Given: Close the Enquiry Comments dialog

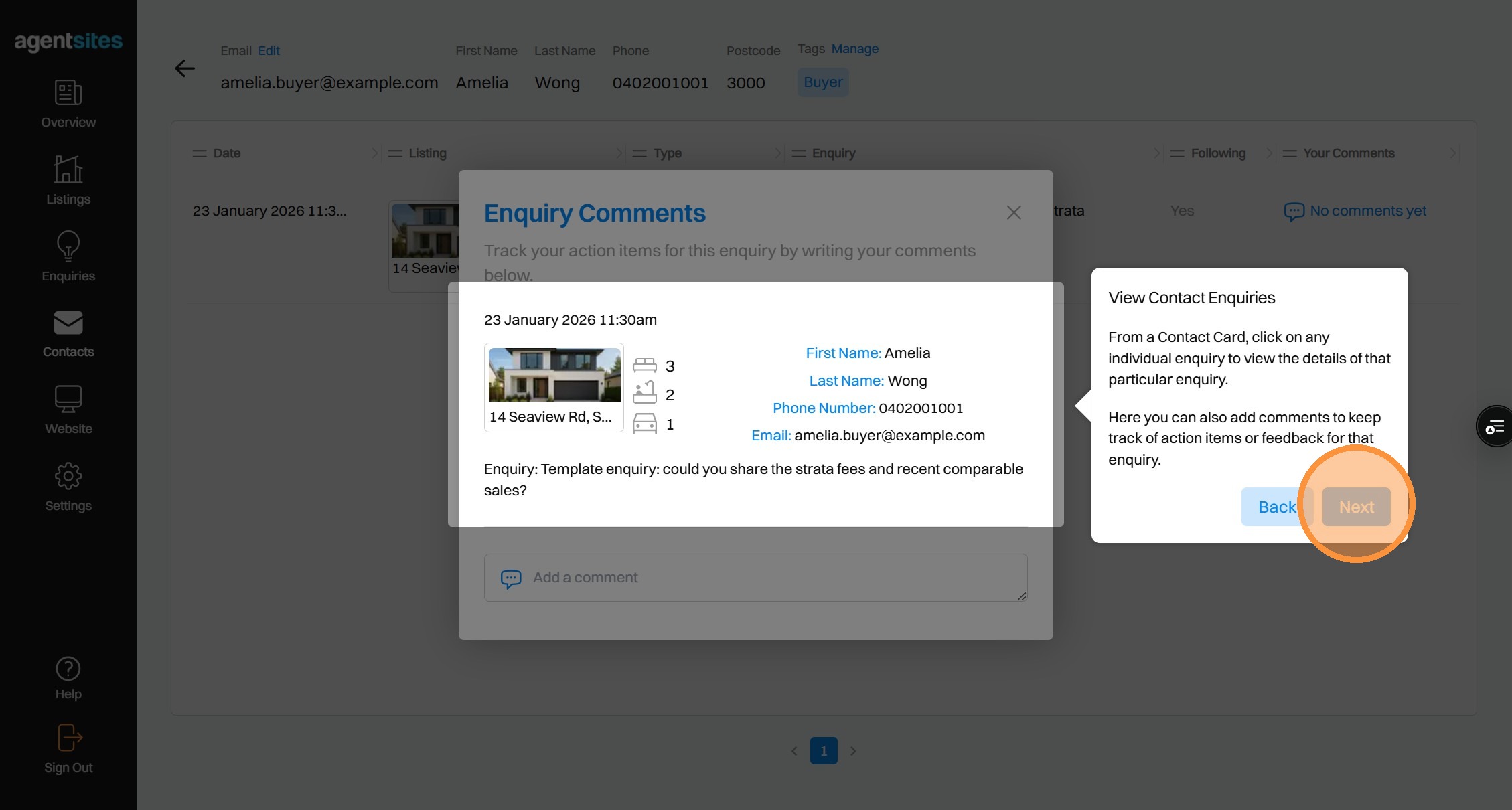Looking at the screenshot, I should pos(1013,213).
